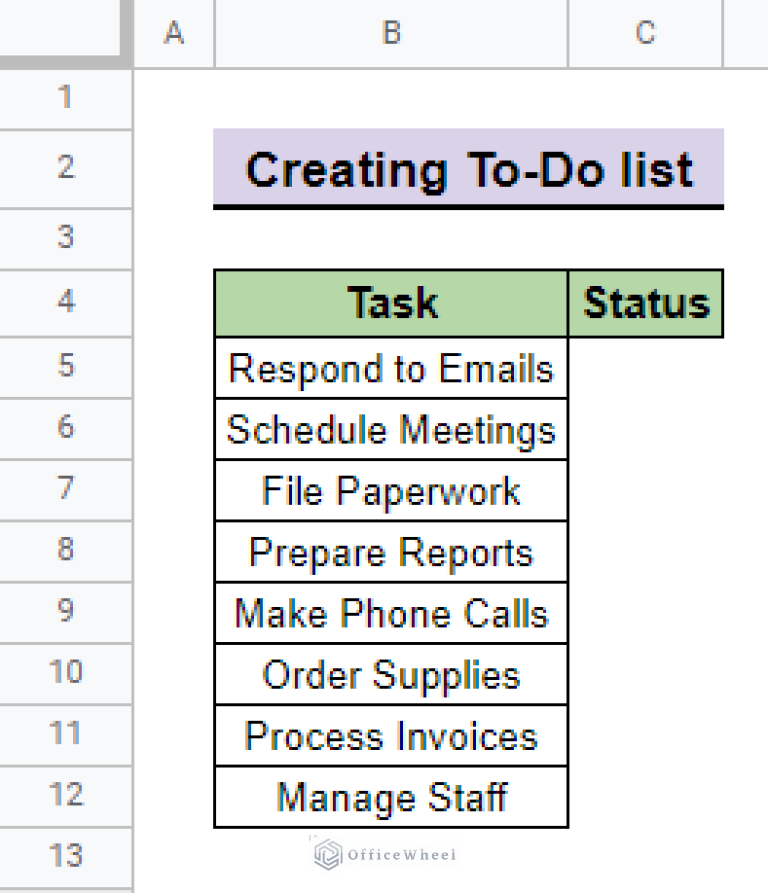Screen dimensions: 768x893
Task: Select the "Manage Staff" cell
Action: (x=391, y=797)
